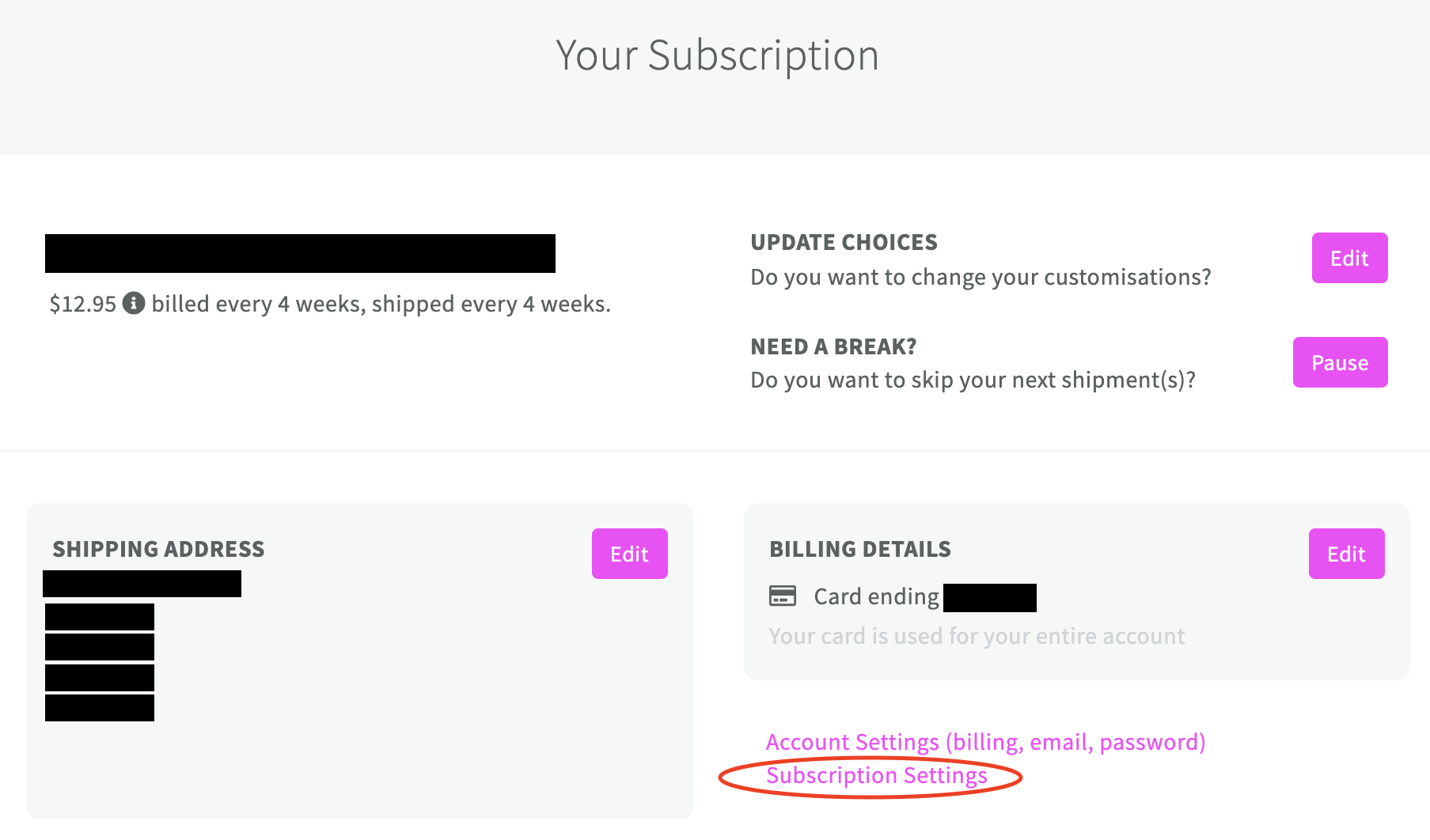This screenshot has width=1430, height=840.
Task: Click the BILLING DETAILS heading
Action: (x=860, y=549)
